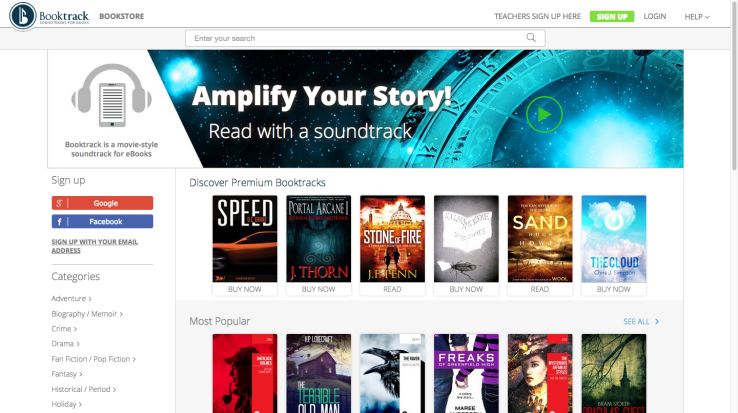
Task: Open the Crime category
Action: (64, 329)
